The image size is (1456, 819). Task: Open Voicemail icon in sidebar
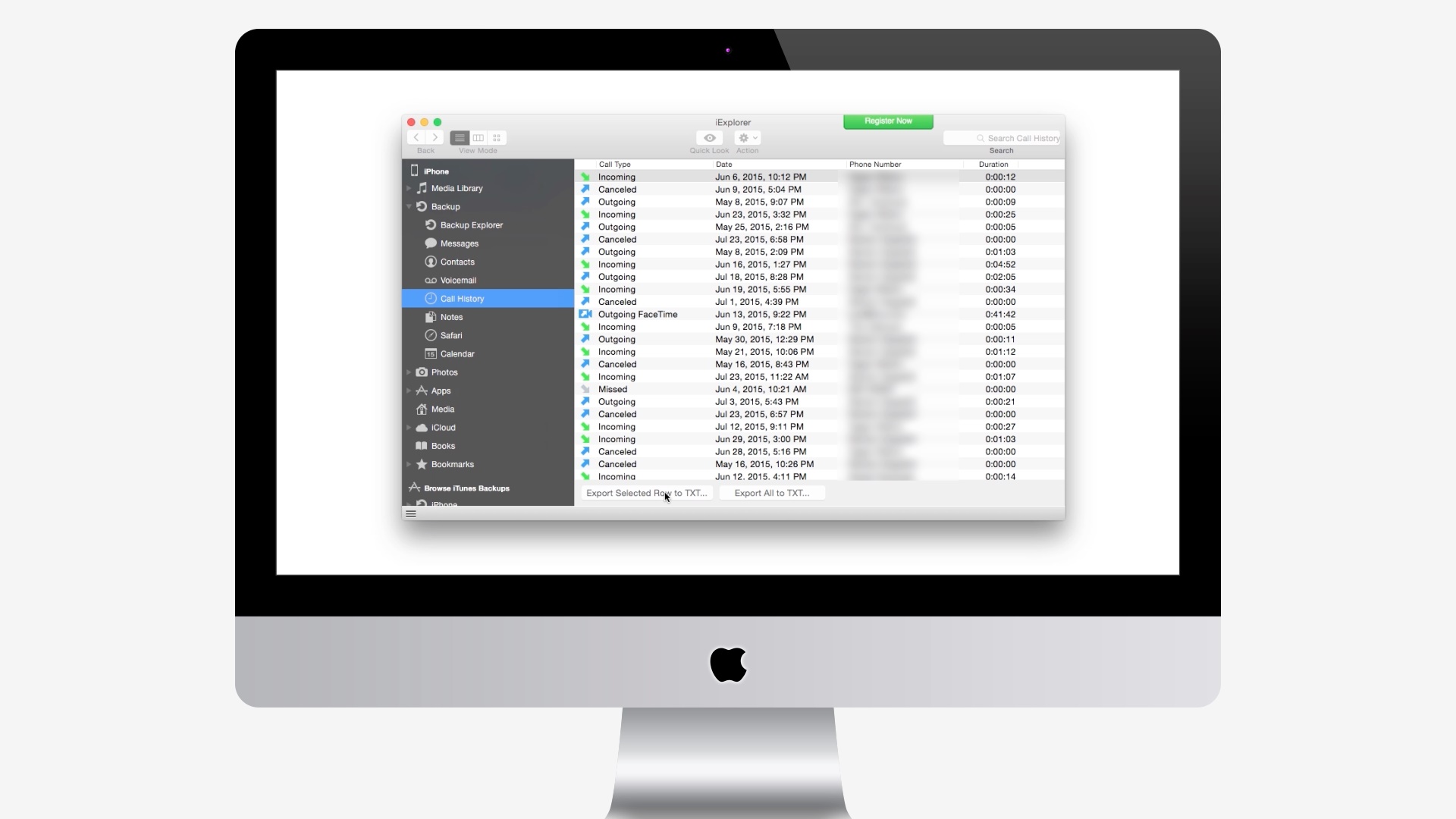point(431,281)
